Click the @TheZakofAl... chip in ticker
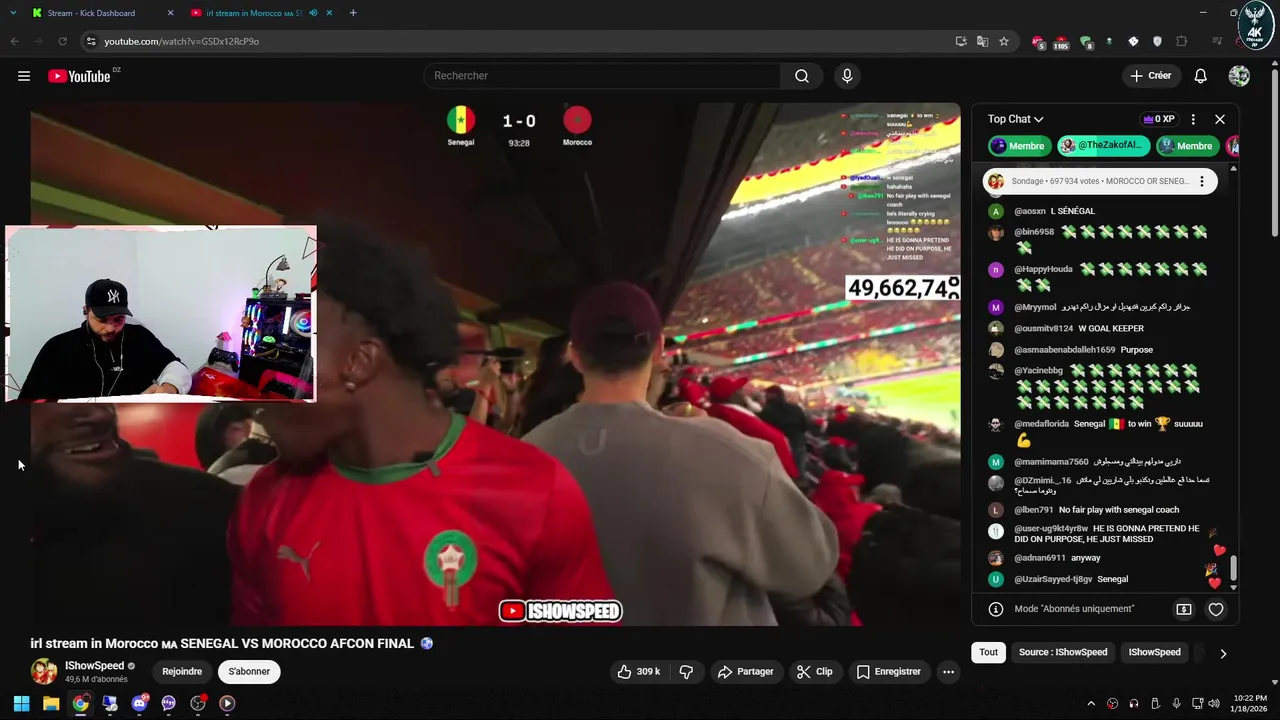The height and width of the screenshot is (720, 1280). click(x=1104, y=146)
